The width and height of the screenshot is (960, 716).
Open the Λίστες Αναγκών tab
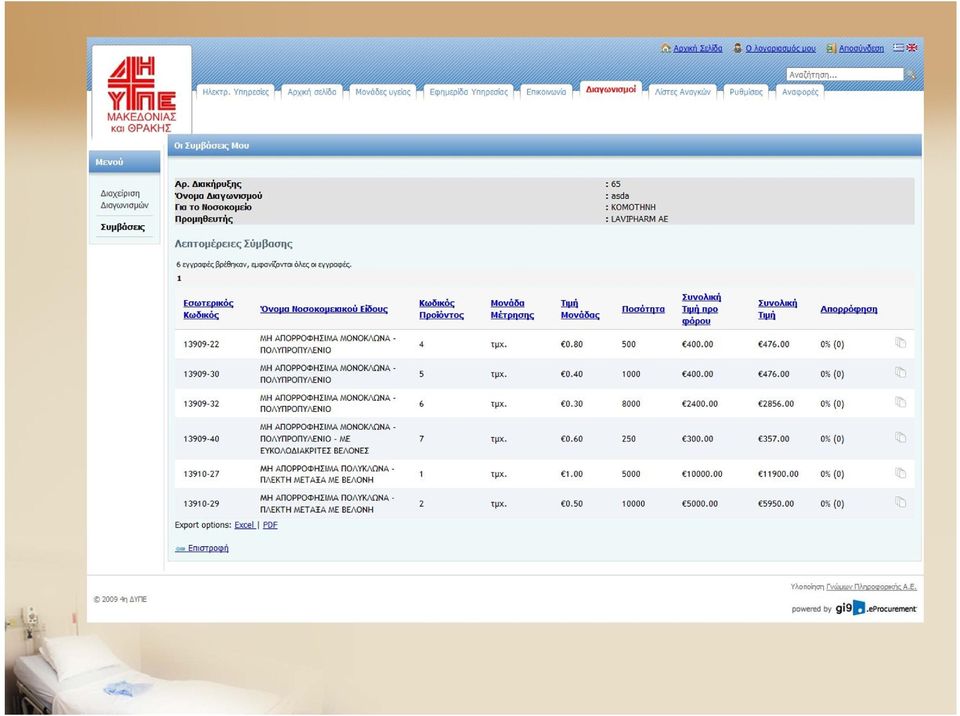click(683, 92)
